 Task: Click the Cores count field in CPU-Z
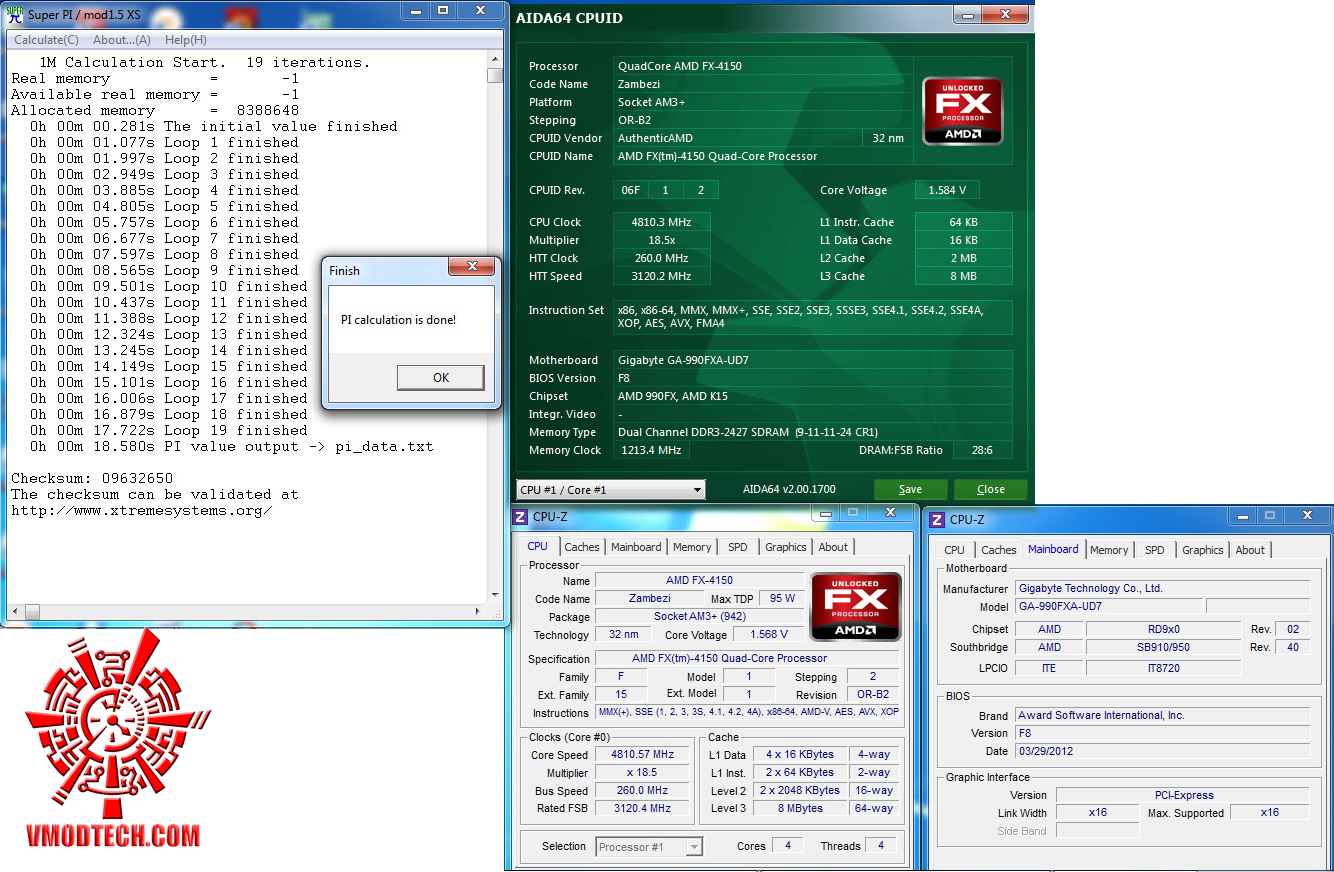tap(787, 846)
